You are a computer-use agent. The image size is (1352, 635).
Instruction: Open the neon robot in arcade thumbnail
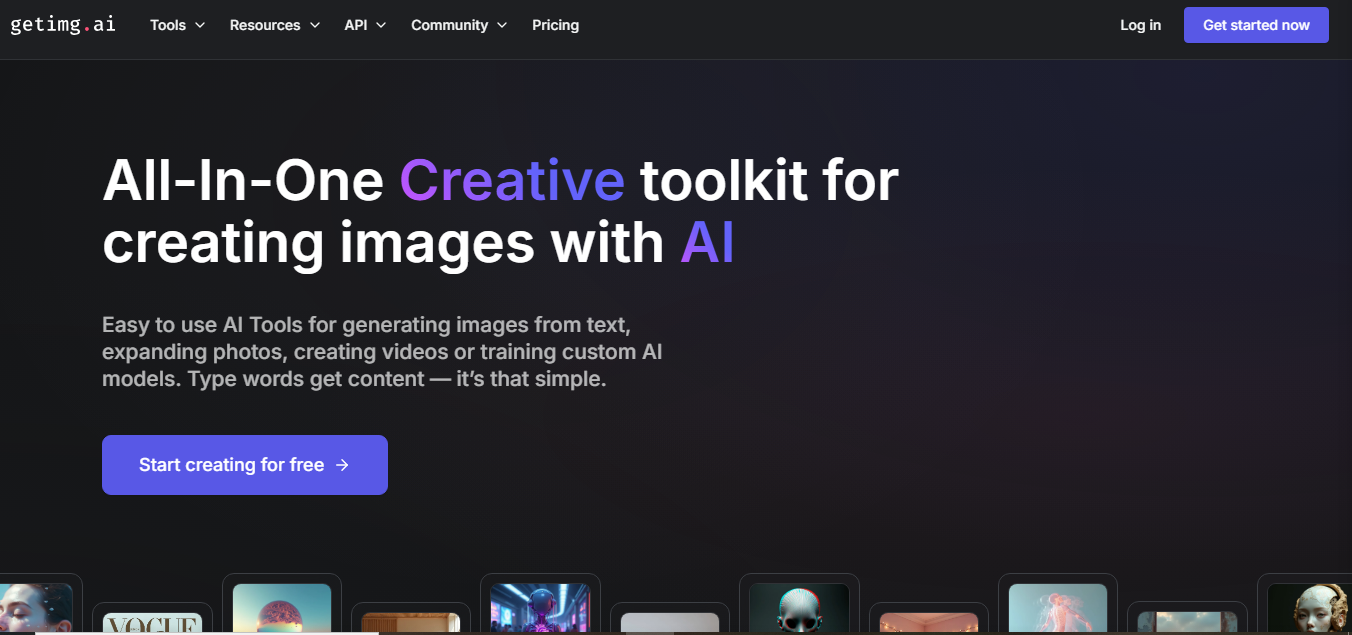(540, 609)
